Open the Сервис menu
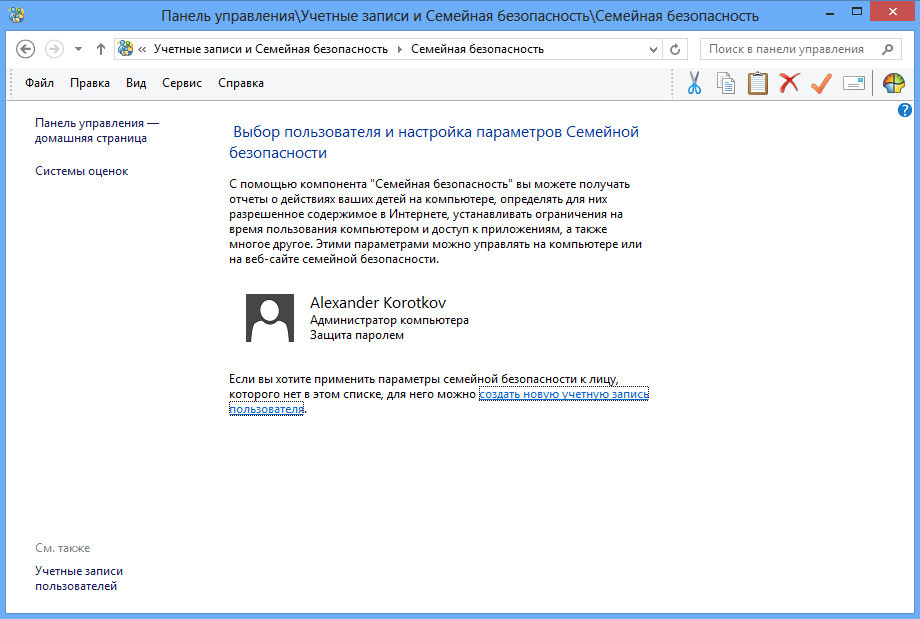 [x=182, y=83]
